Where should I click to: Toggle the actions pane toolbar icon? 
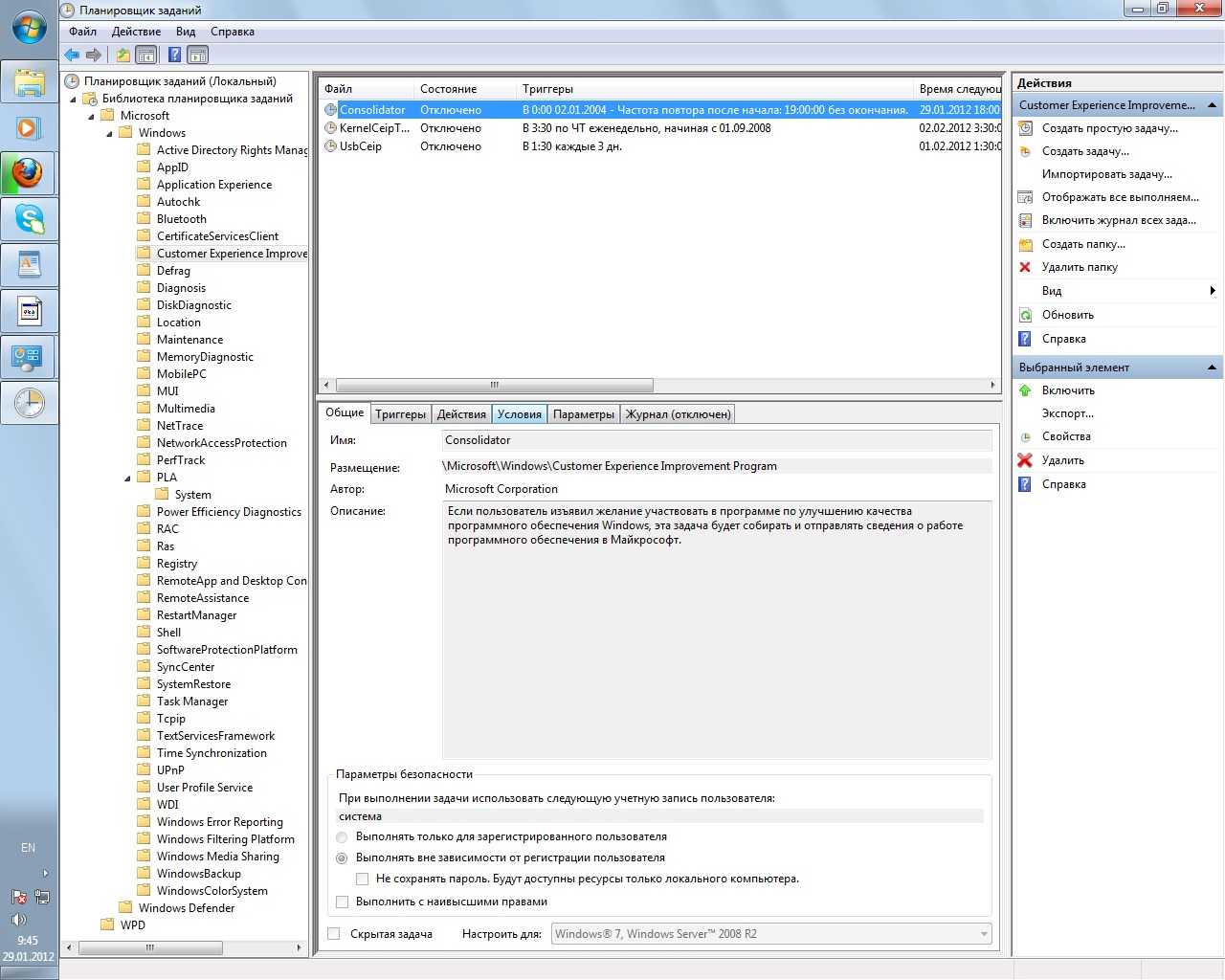coord(198,55)
